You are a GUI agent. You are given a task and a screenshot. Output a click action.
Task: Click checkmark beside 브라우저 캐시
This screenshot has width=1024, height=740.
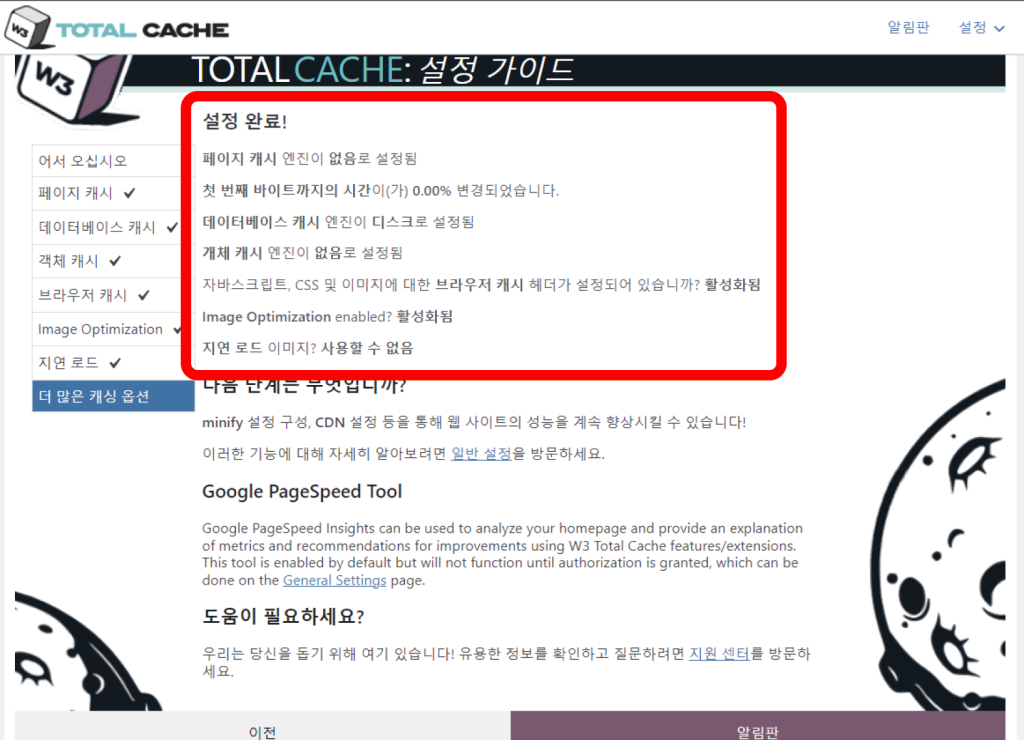[144, 295]
